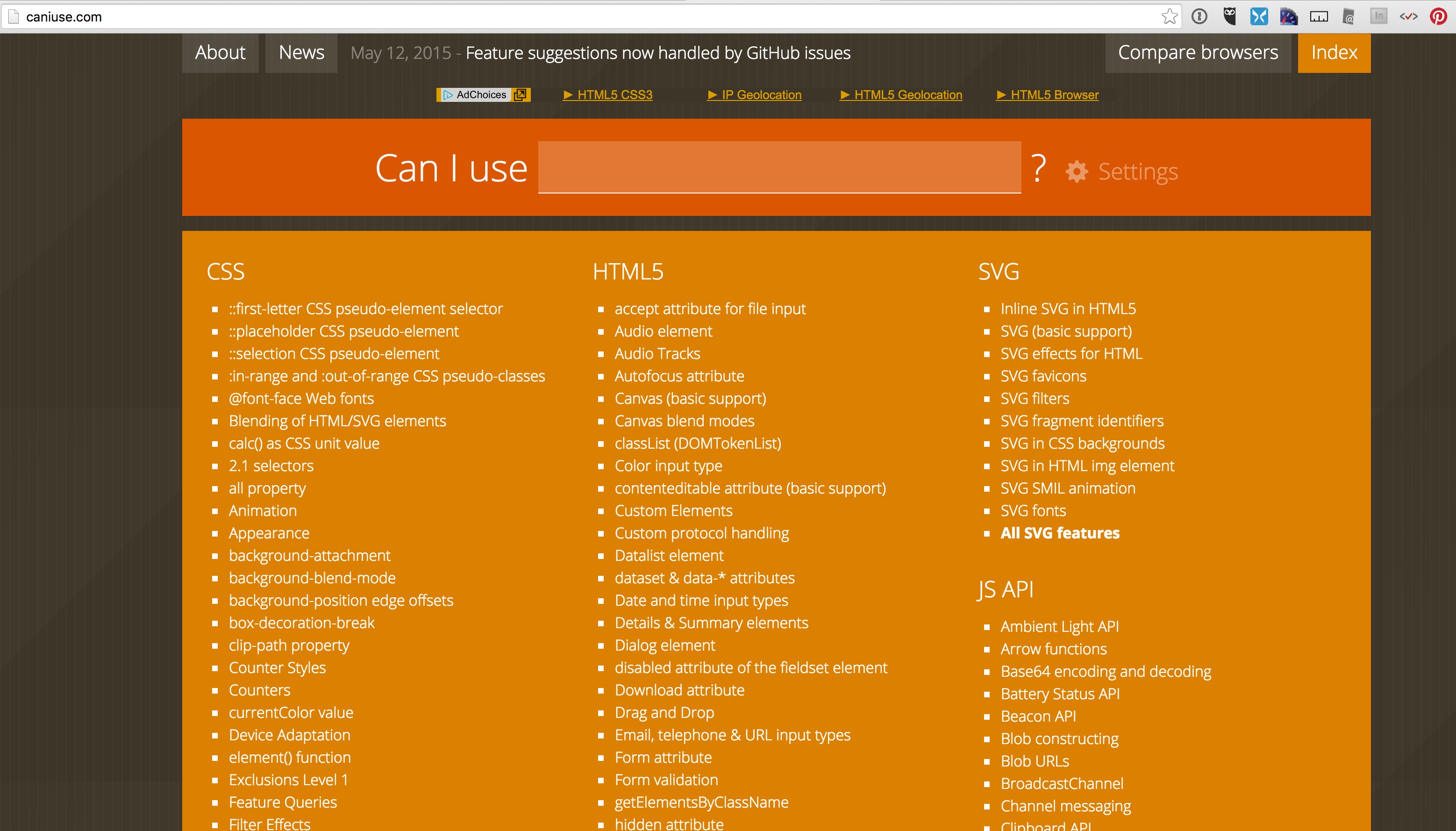Open currentColor value feature
1456x831 pixels.
tap(291, 713)
